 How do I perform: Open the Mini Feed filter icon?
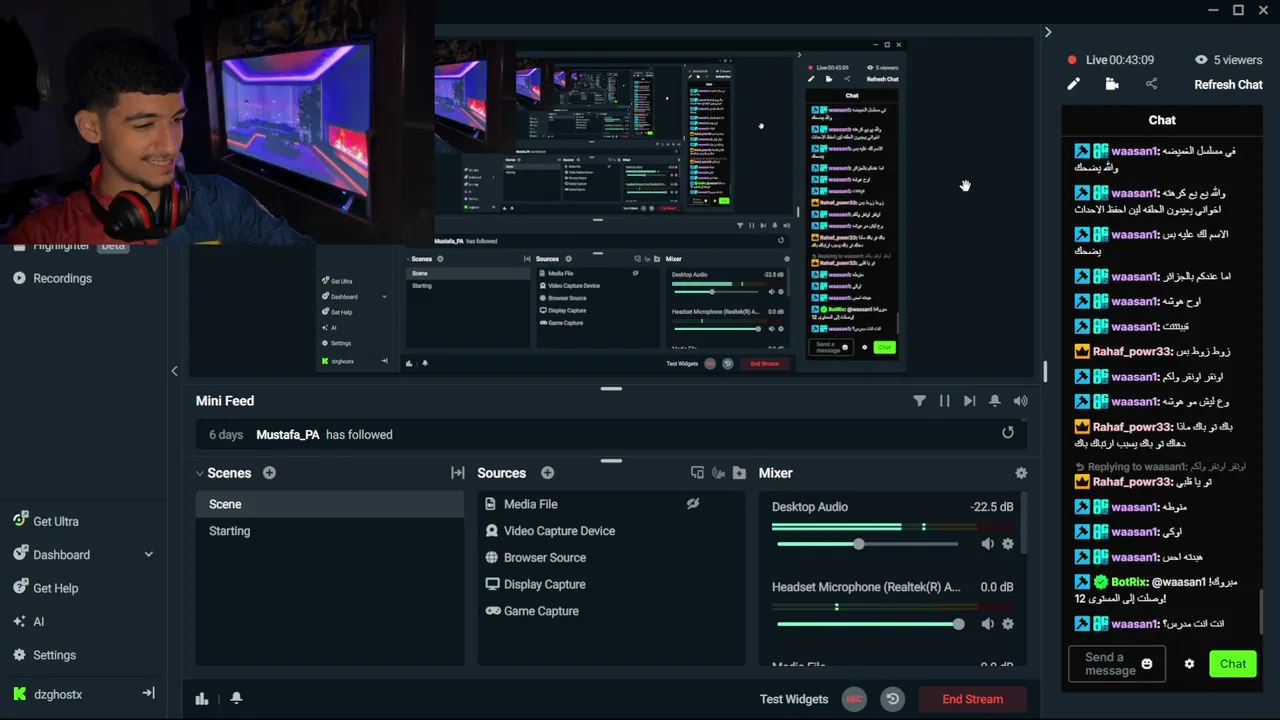click(x=919, y=401)
